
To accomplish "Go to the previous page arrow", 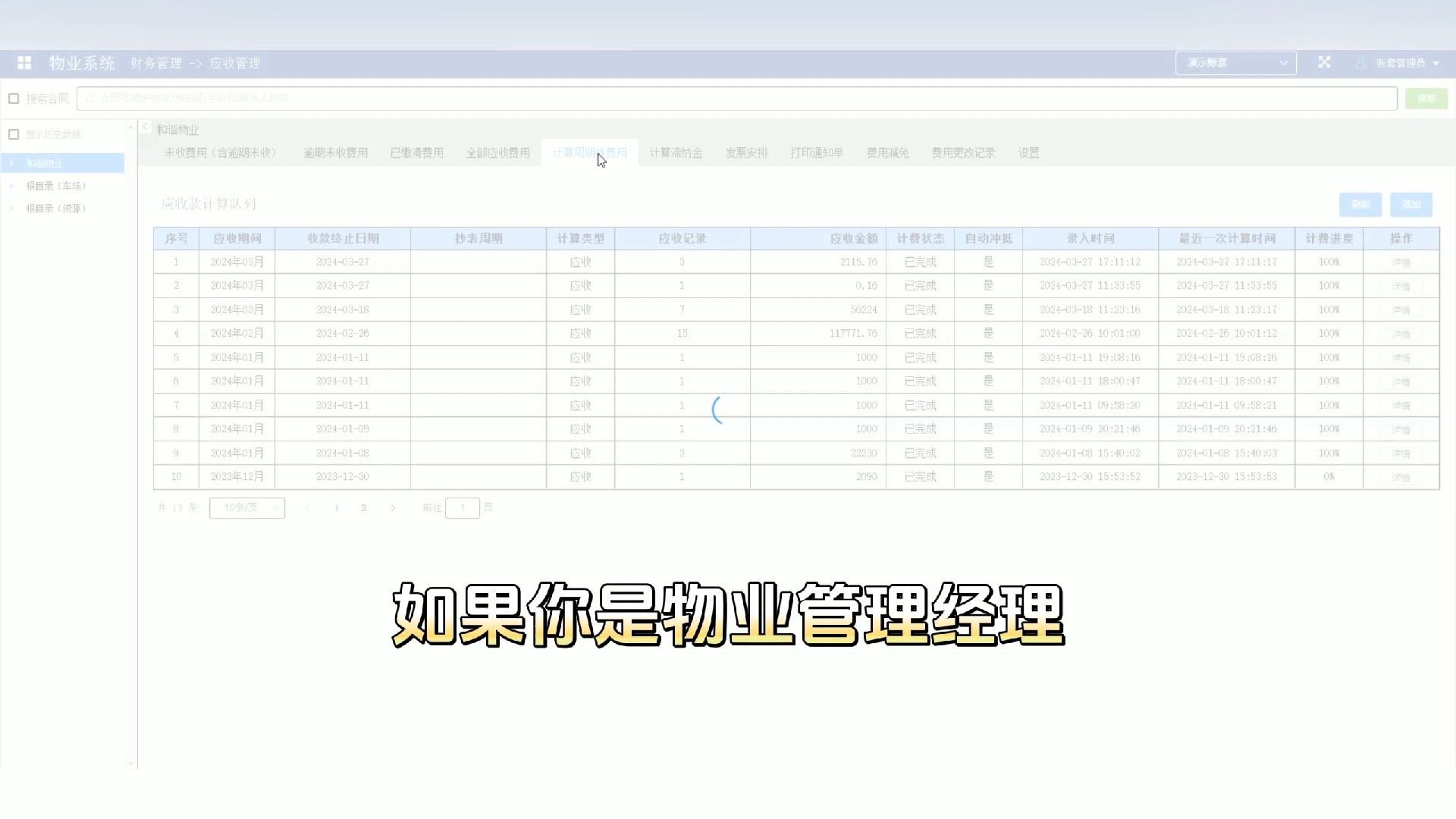I will [x=307, y=508].
